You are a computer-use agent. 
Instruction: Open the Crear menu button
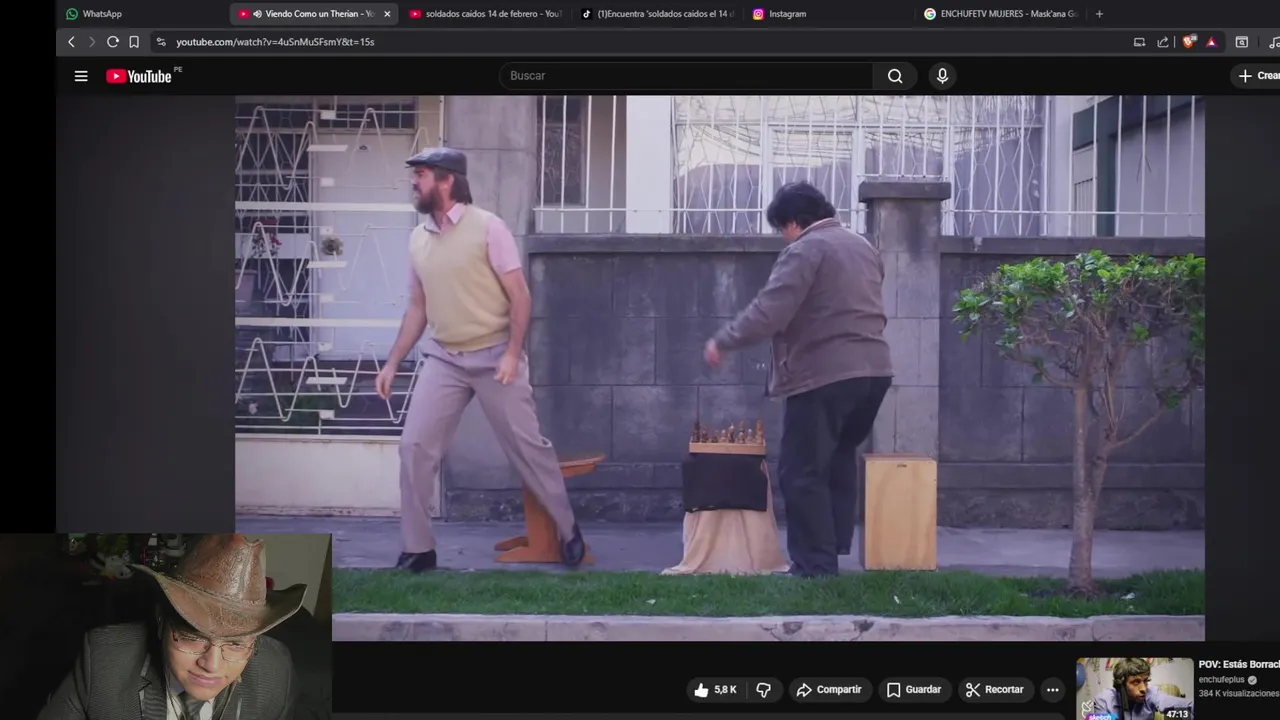pyautogui.click(x=1258, y=76)
